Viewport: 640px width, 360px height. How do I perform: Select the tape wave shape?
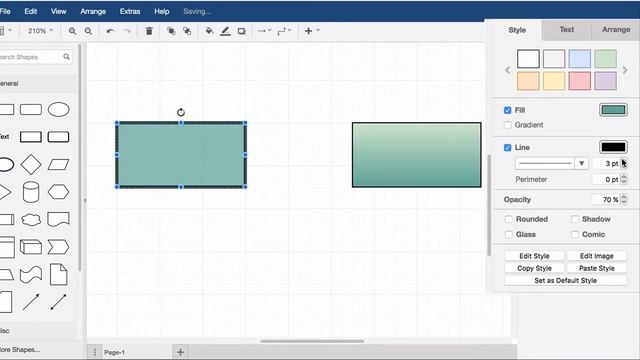pyautogui.click(x=31, y=275)
